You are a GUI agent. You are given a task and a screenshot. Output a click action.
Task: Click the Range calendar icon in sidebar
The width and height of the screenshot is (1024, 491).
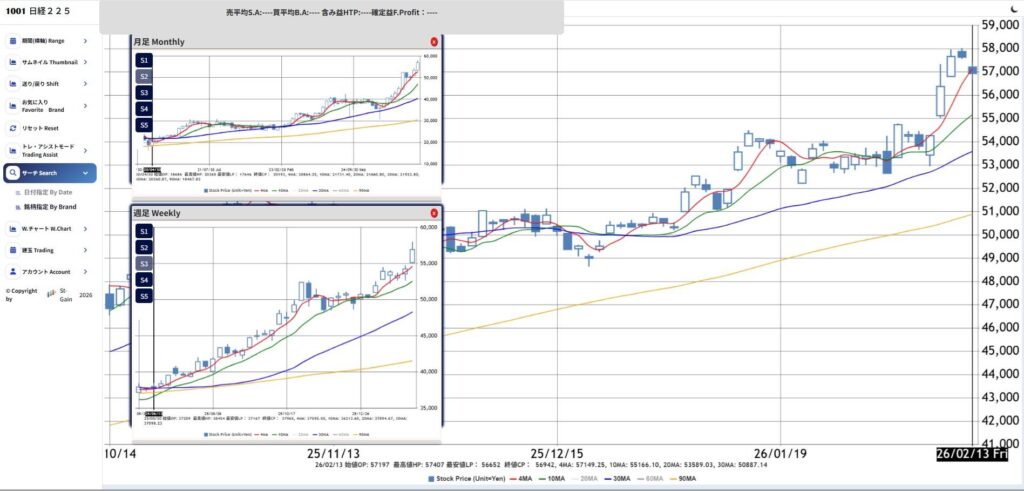[x=13, y=41]
